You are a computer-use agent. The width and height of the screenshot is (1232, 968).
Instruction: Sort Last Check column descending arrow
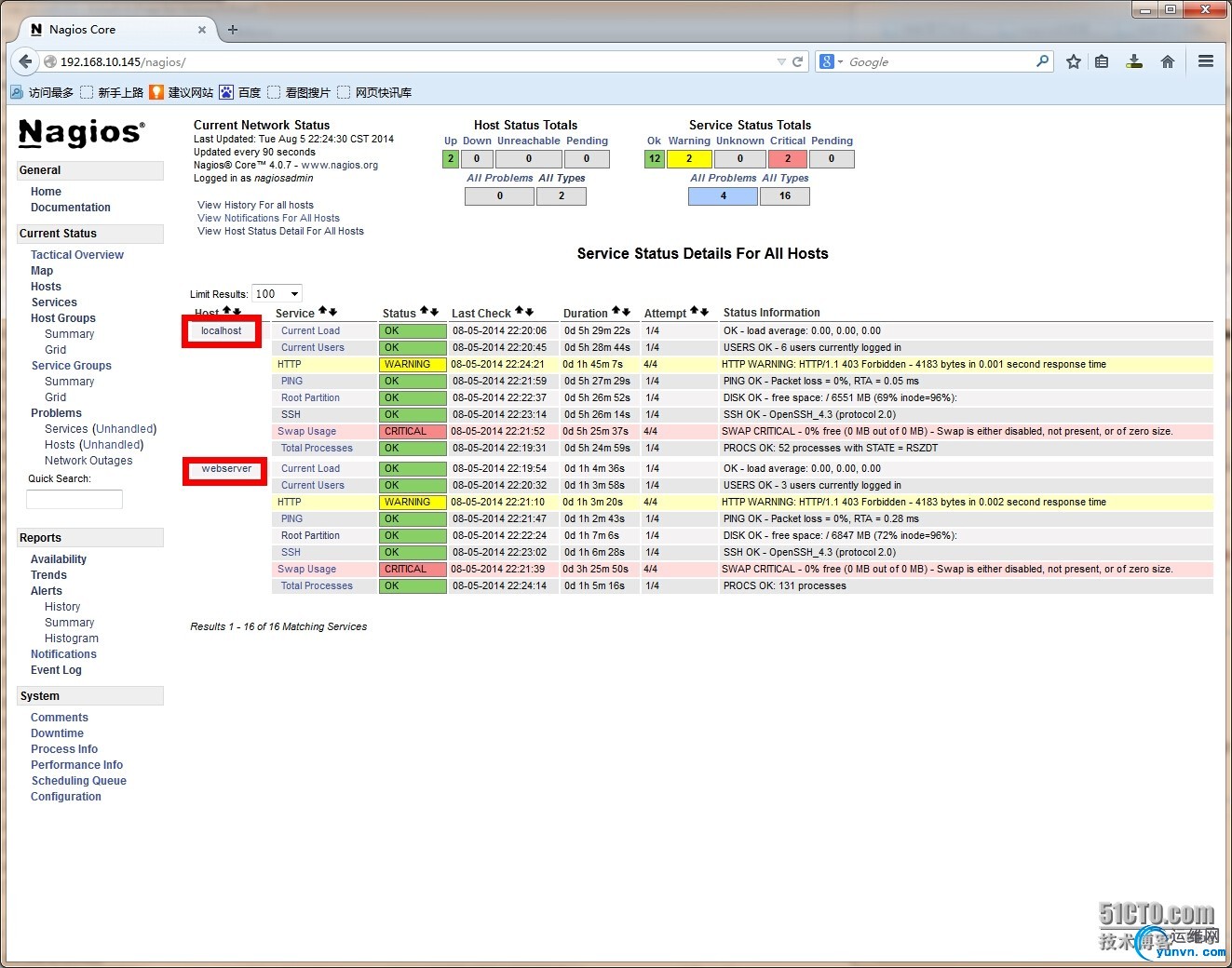point(529,312)
